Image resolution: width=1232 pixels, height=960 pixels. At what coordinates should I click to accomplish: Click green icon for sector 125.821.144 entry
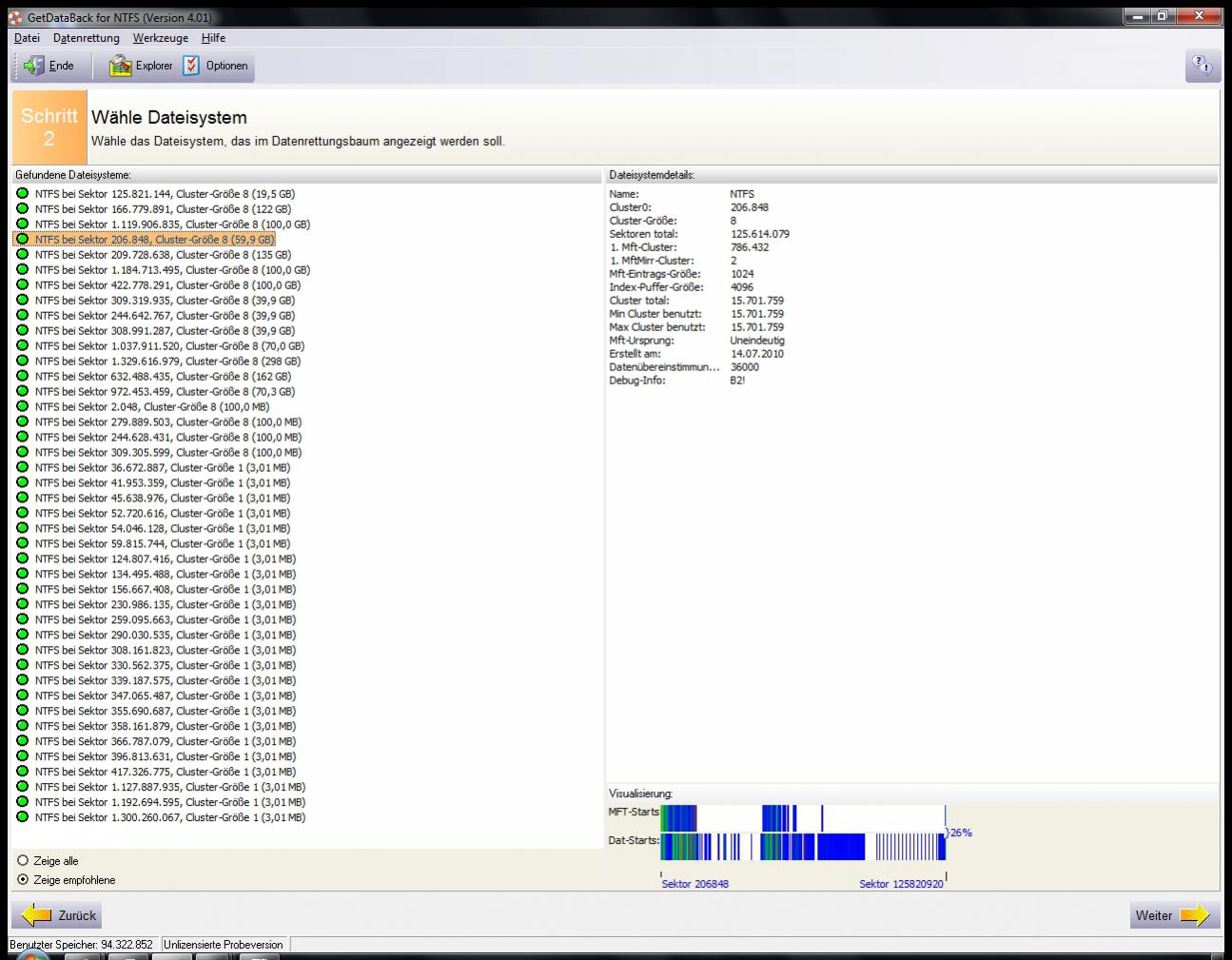pos(23,193)
